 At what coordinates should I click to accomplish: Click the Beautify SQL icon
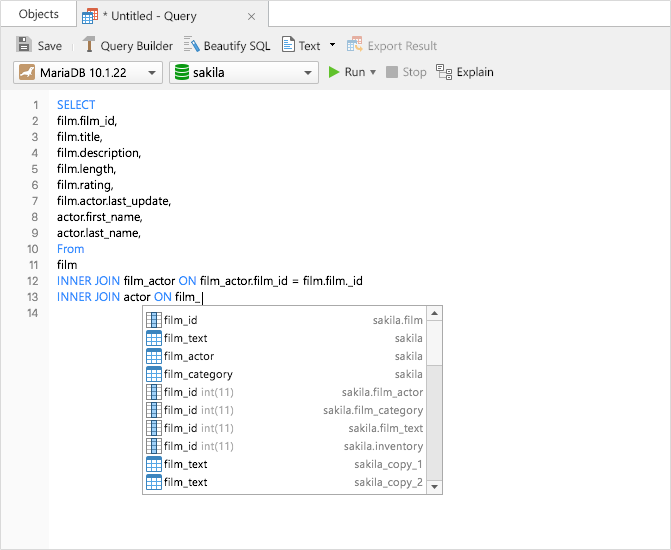coord(191,45)
